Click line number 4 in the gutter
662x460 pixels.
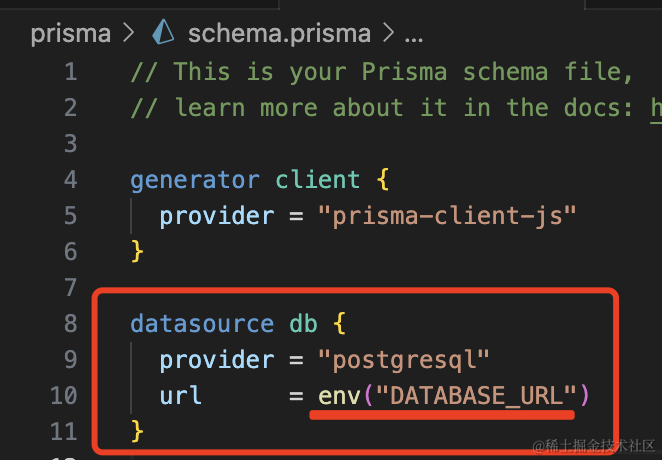coord(69,180)
